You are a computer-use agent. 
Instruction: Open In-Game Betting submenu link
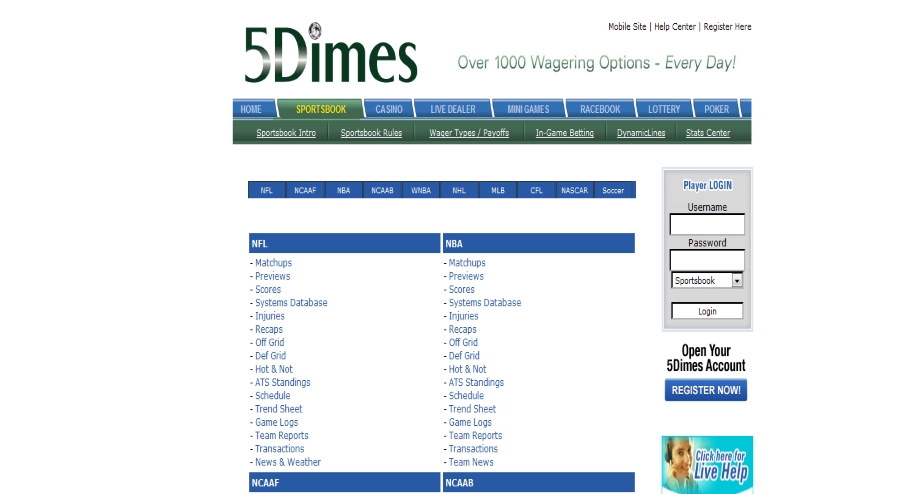tap(565, 133)
